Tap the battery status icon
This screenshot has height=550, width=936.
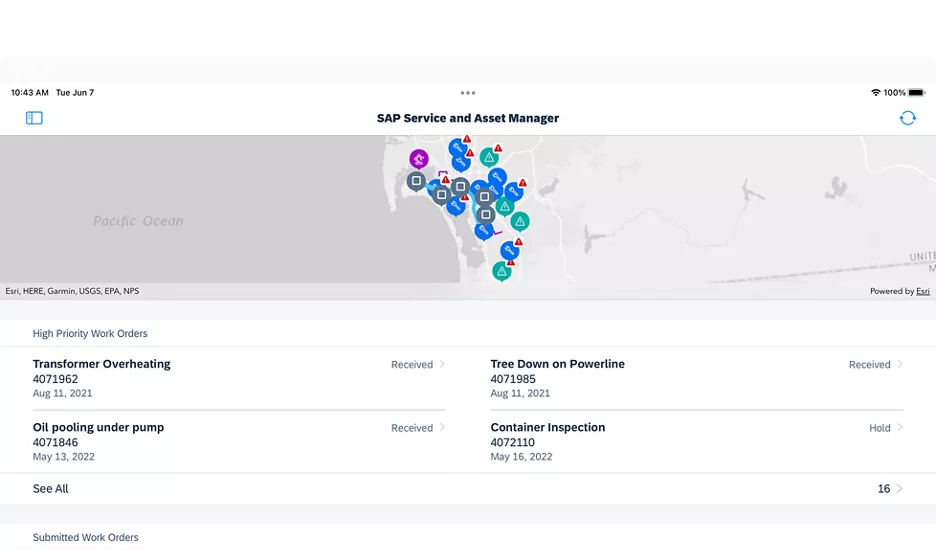(917, 93)
